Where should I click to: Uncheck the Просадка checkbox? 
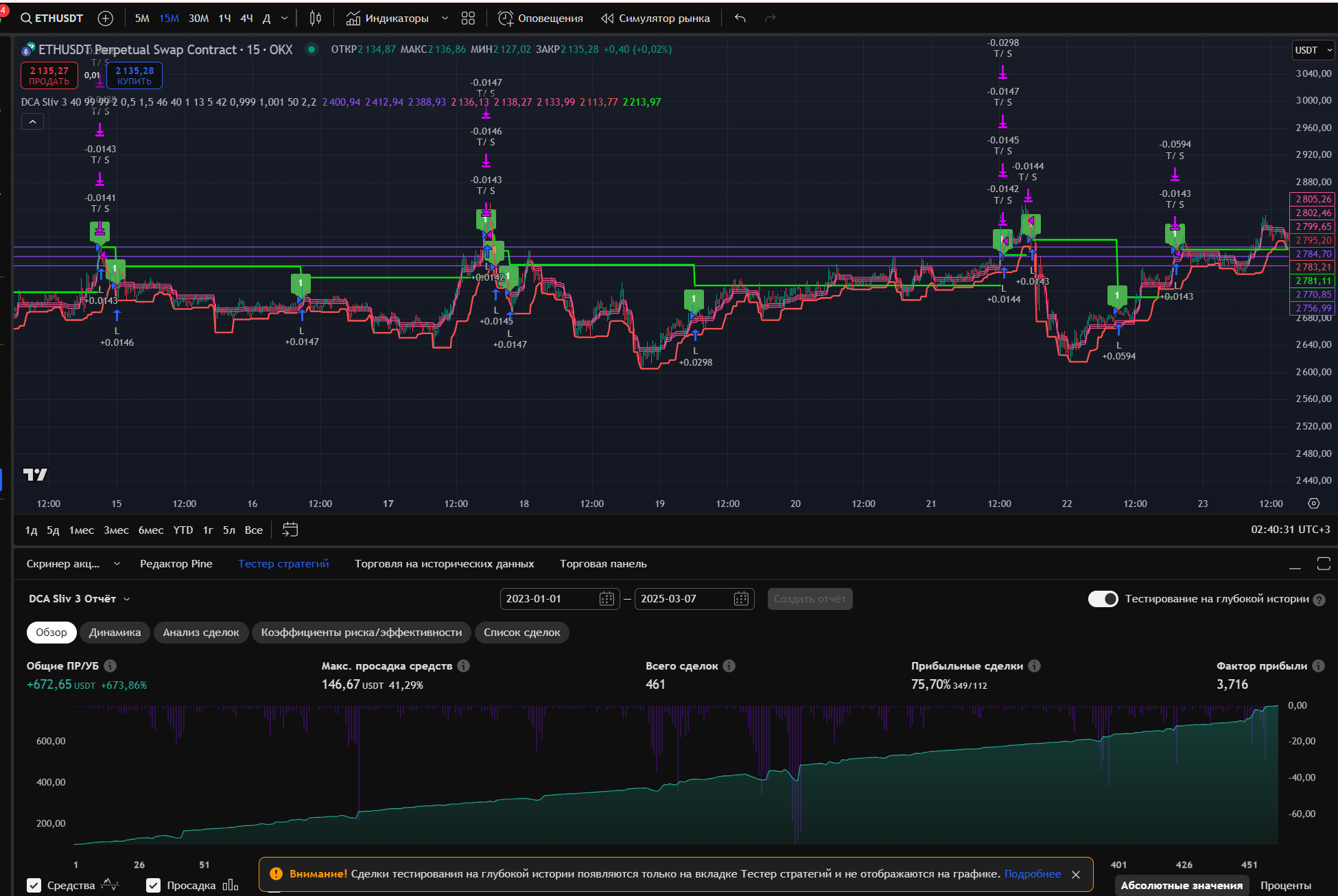154,886
